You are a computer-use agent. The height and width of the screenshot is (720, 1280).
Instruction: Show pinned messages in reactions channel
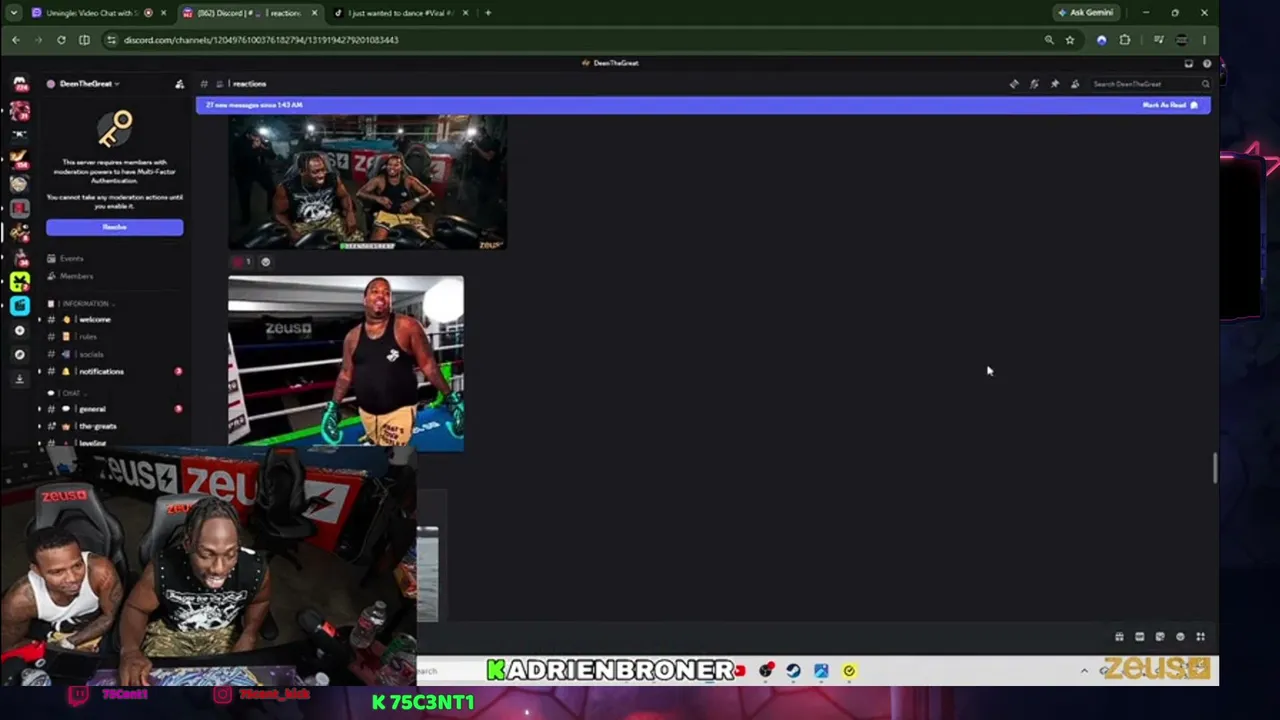pos(1054,84)
